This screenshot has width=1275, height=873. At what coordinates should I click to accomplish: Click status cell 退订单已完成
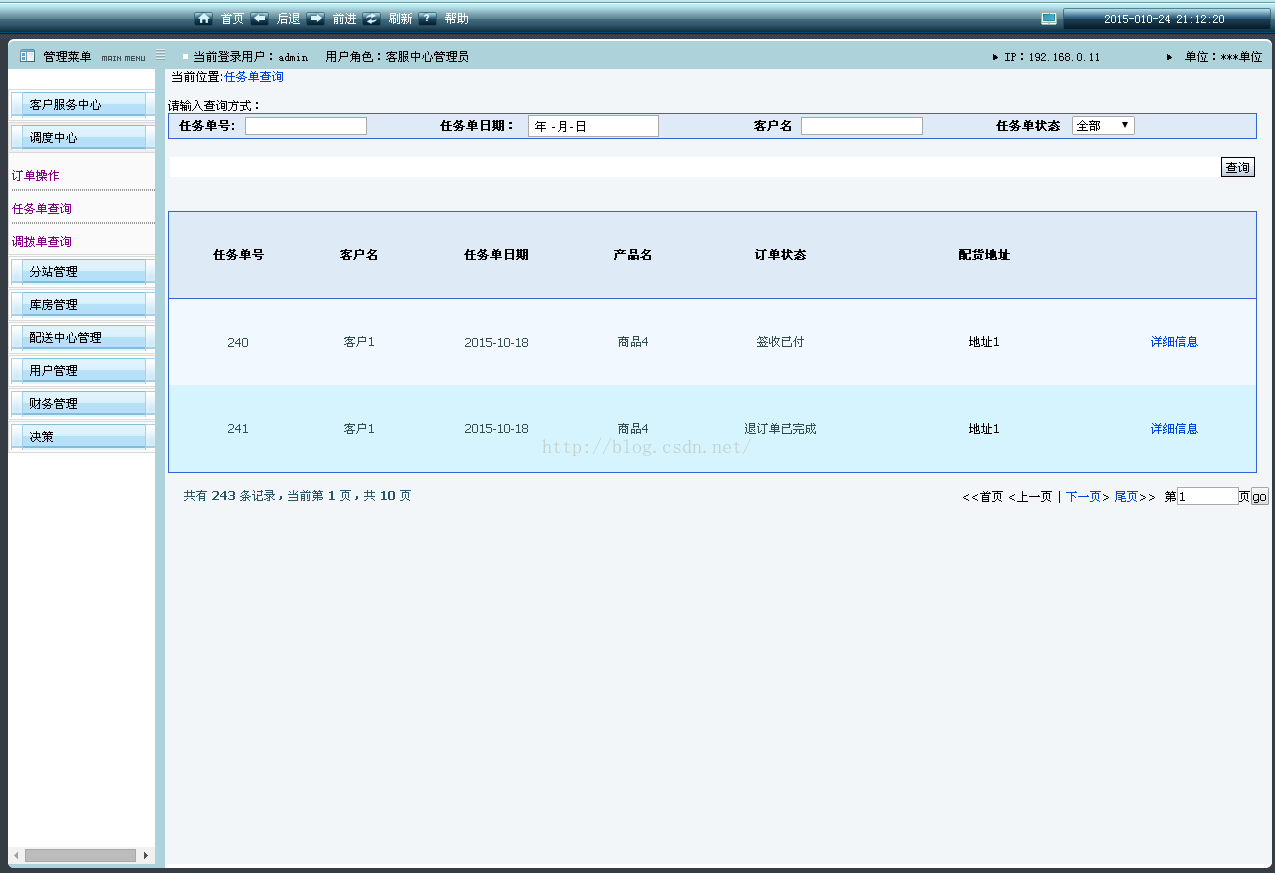click(x=780, y=429)
